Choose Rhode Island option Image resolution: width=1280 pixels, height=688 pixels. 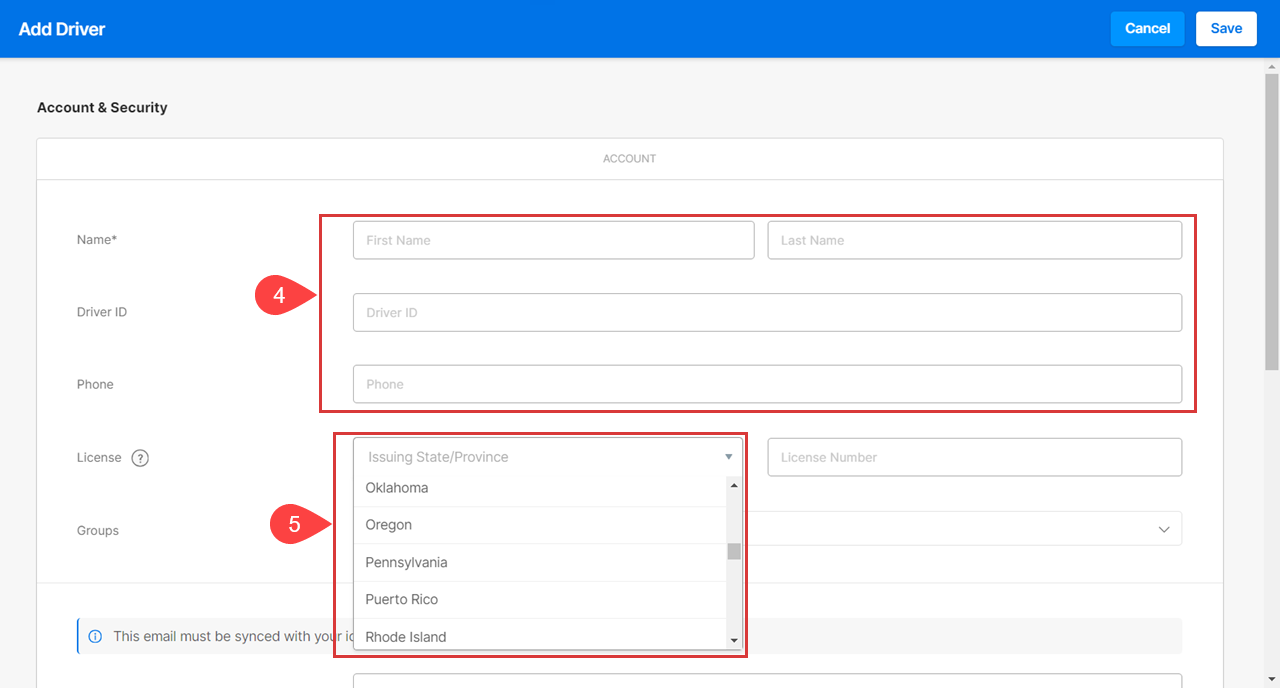540,636
